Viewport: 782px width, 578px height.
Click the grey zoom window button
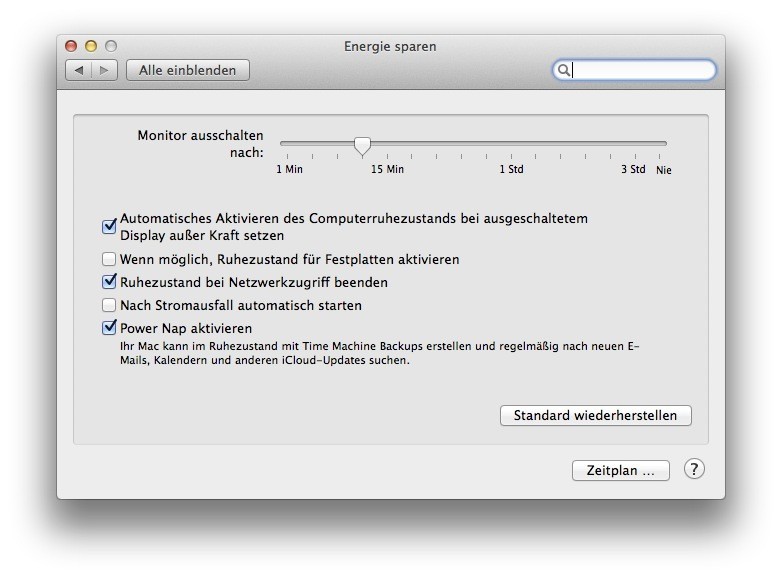click(111, 46)
